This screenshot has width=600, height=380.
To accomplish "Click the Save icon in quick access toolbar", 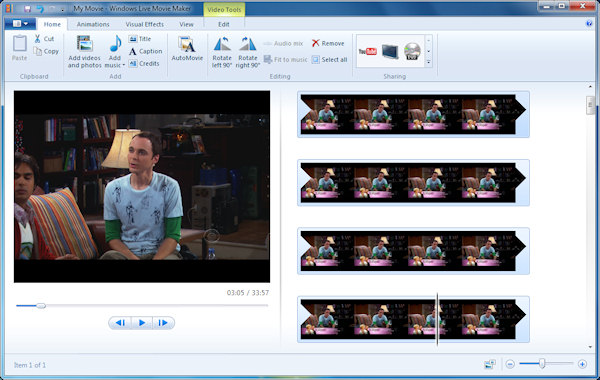I will (27, 8).
